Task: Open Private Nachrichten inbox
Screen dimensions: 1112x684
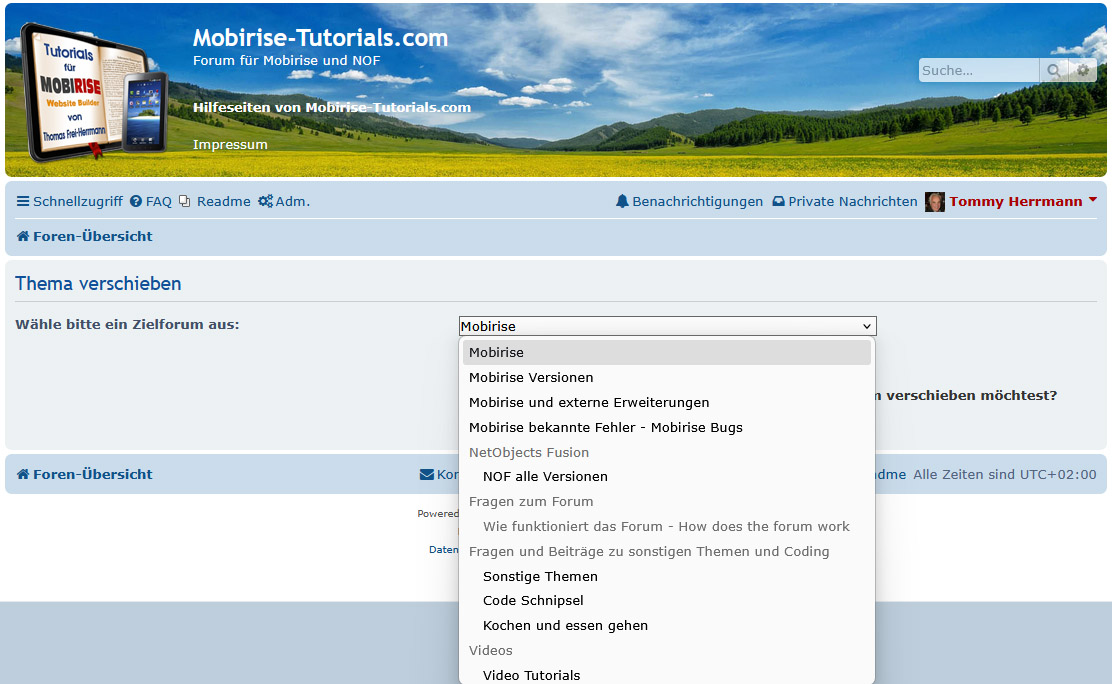Action: 844,202
